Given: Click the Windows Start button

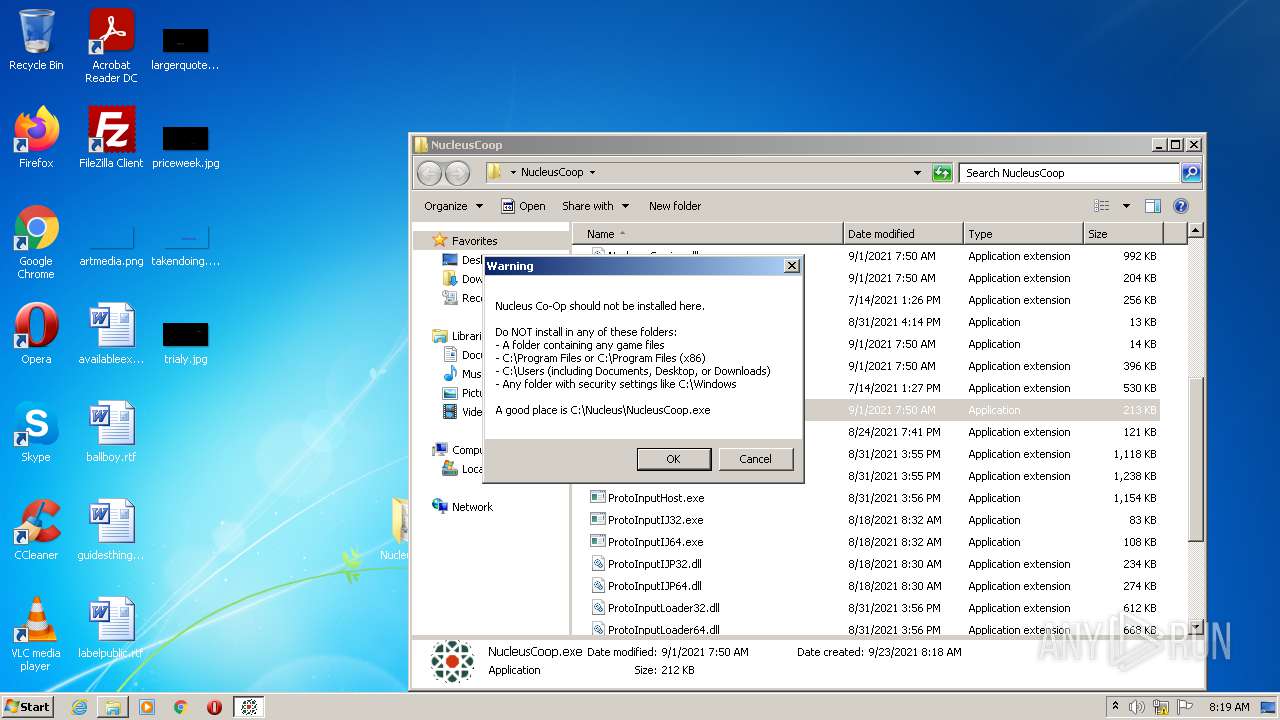Looking at the screenshot, I should pyautogui.click(x=28, y=706).
